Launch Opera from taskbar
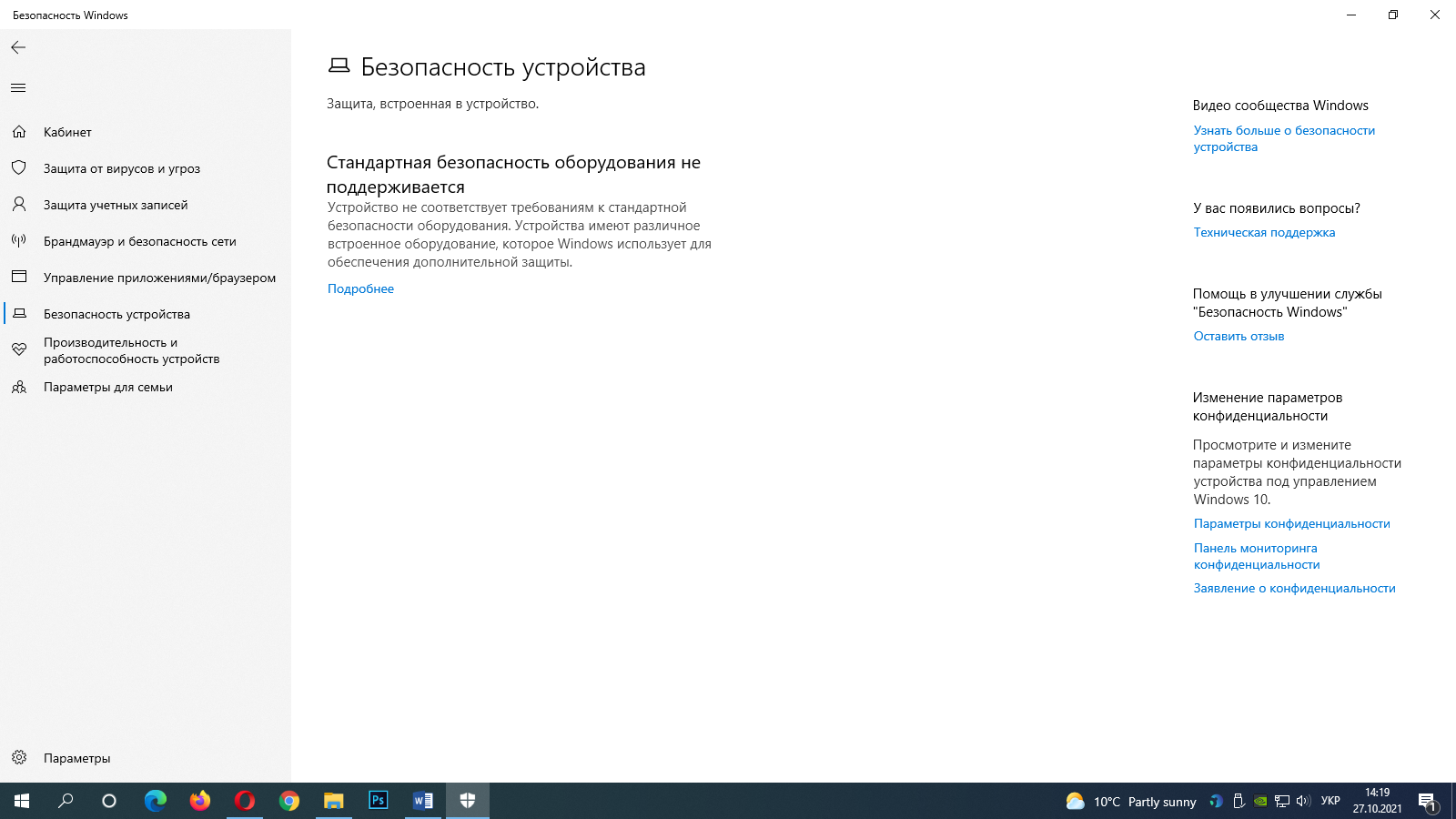 [x=245, y=801]
